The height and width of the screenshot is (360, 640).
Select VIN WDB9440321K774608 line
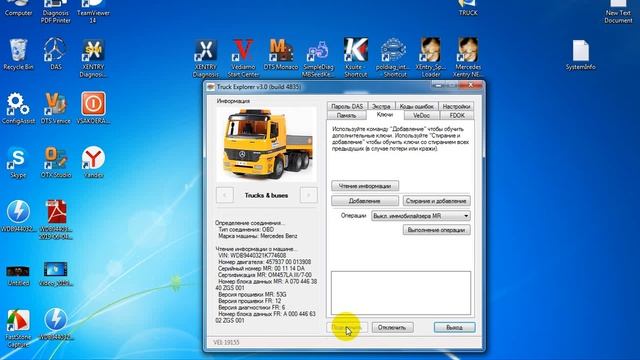coord(252,255)
